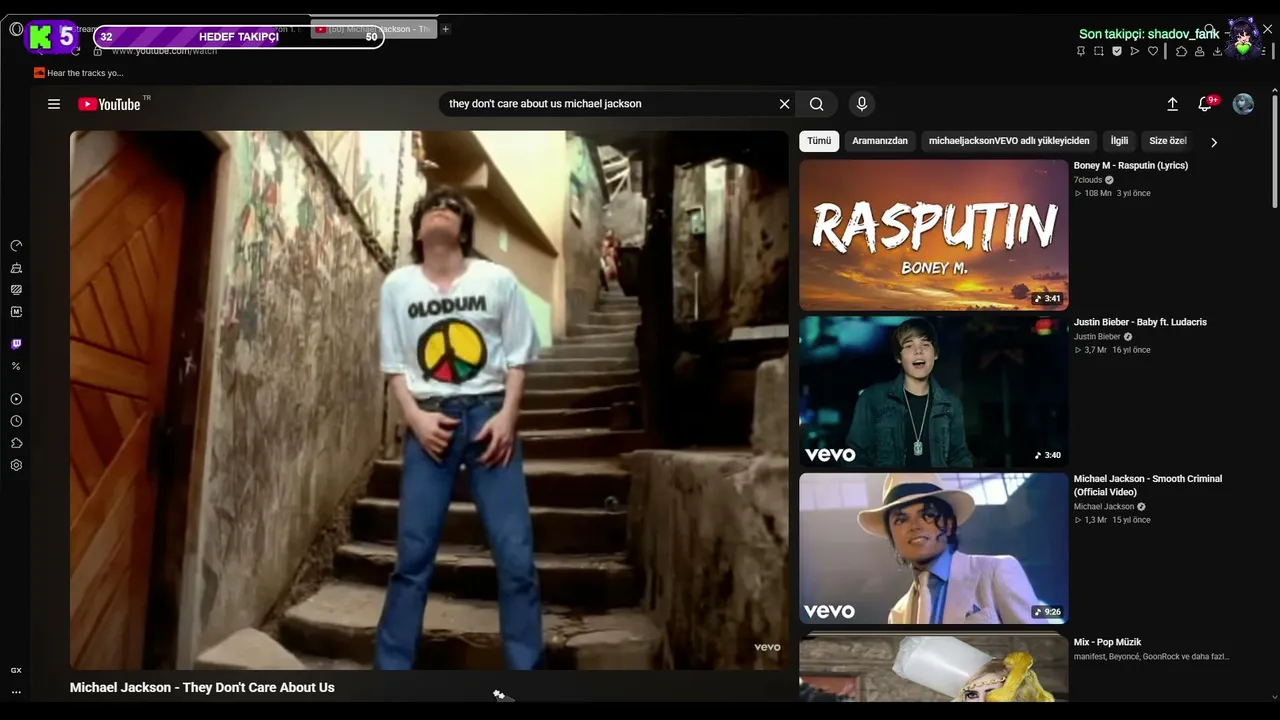Click the GX icon at sidebar bottom
This screenshot has width=1280, height=720.
click(x=16, y=670)
